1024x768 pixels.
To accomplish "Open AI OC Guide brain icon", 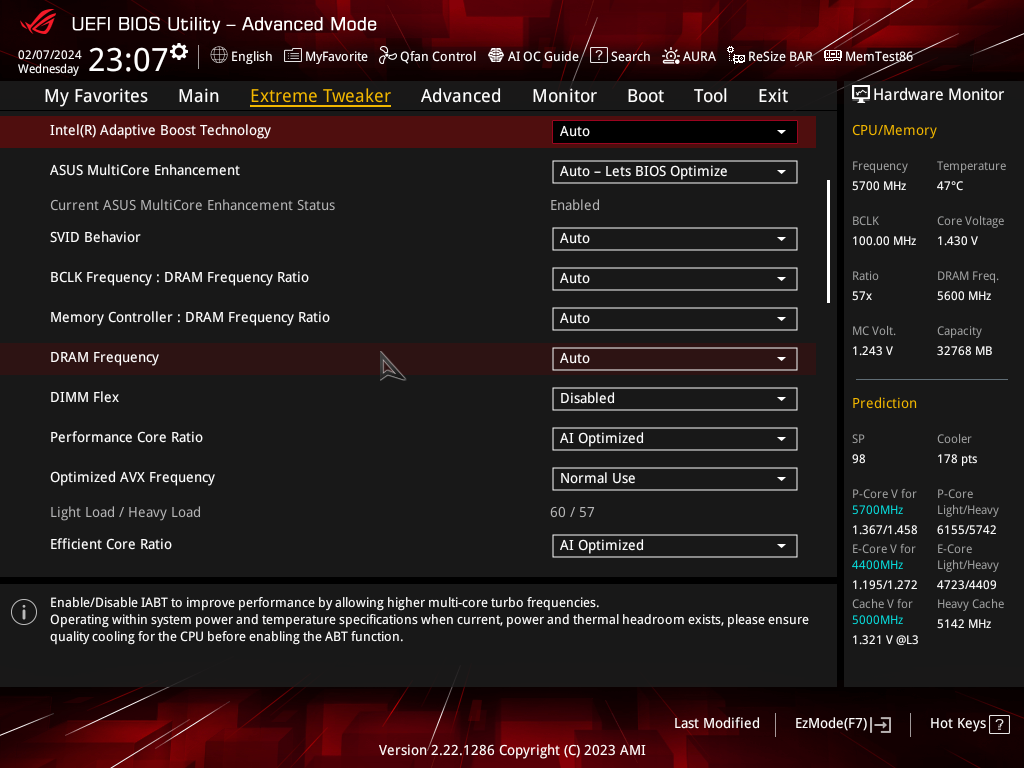I will pyautogui.click(x=496, y=56).
